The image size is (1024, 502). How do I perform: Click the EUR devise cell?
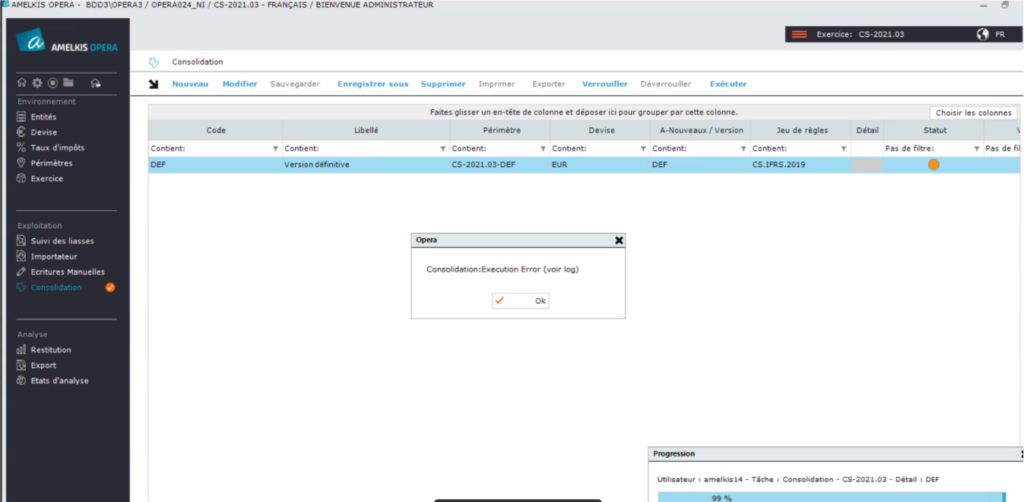[600, 165]
